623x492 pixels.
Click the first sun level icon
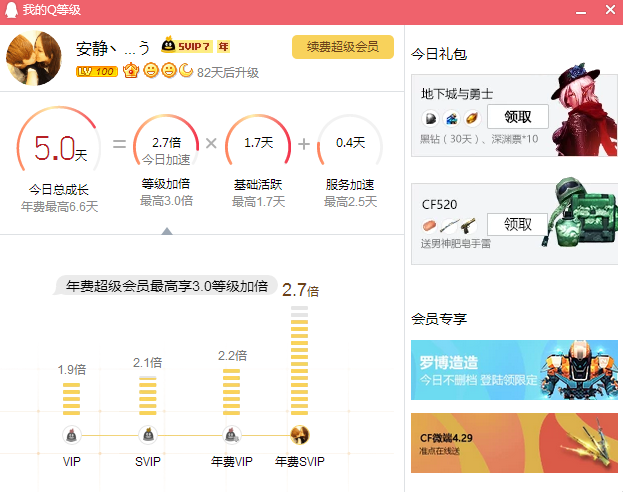point(151,71)
